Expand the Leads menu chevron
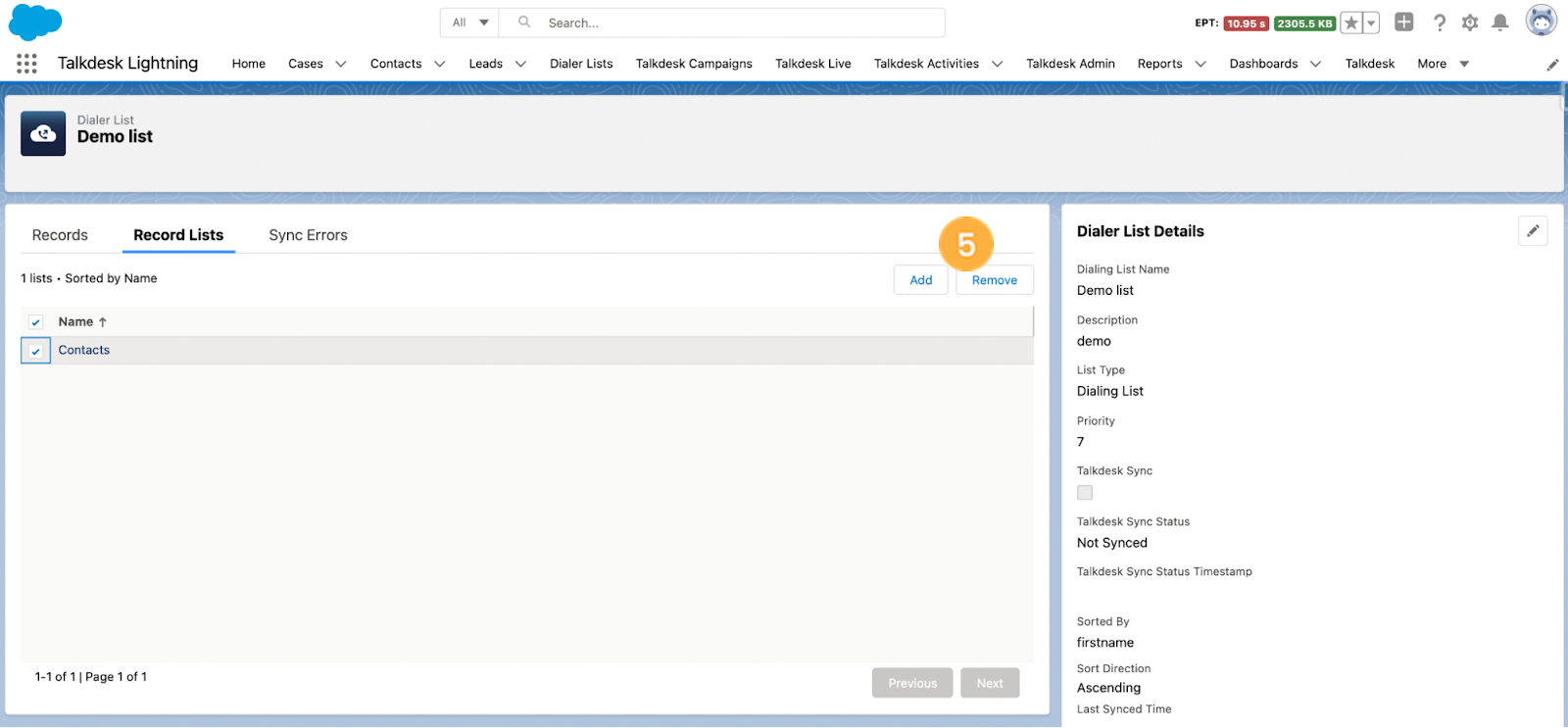1568x728 pixels. click(x=520, y=65)
